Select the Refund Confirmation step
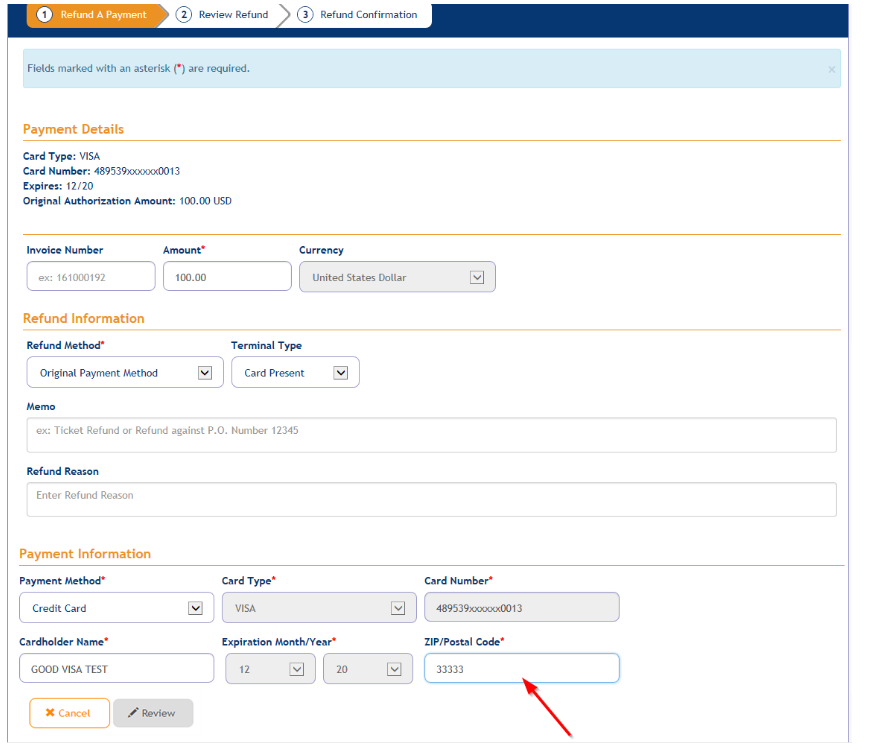871x756 pixels. point(358,15)
